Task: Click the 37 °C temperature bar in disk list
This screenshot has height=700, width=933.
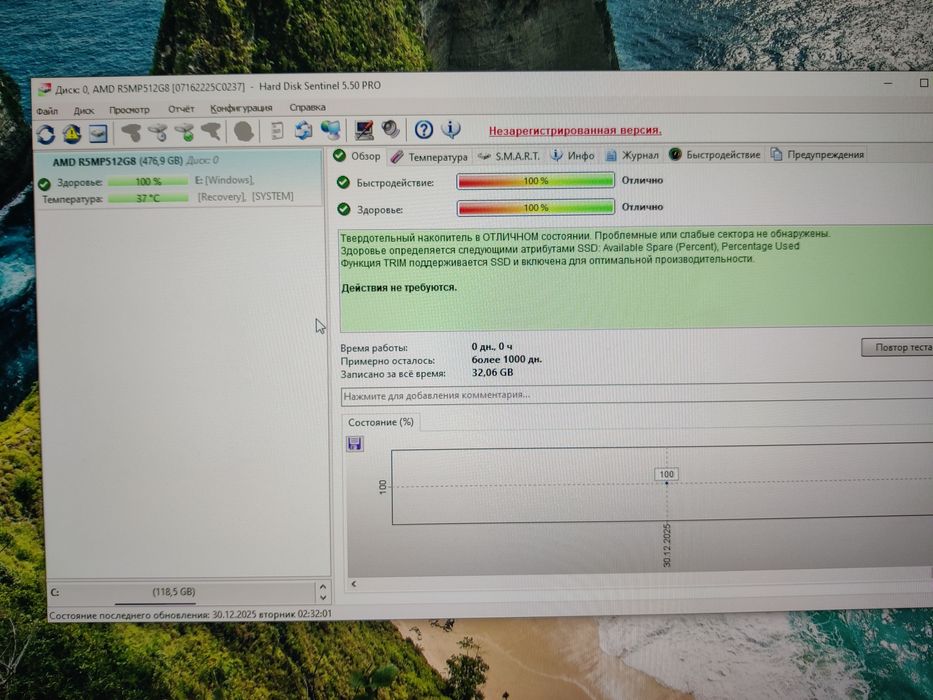Action: click(148, 198)
